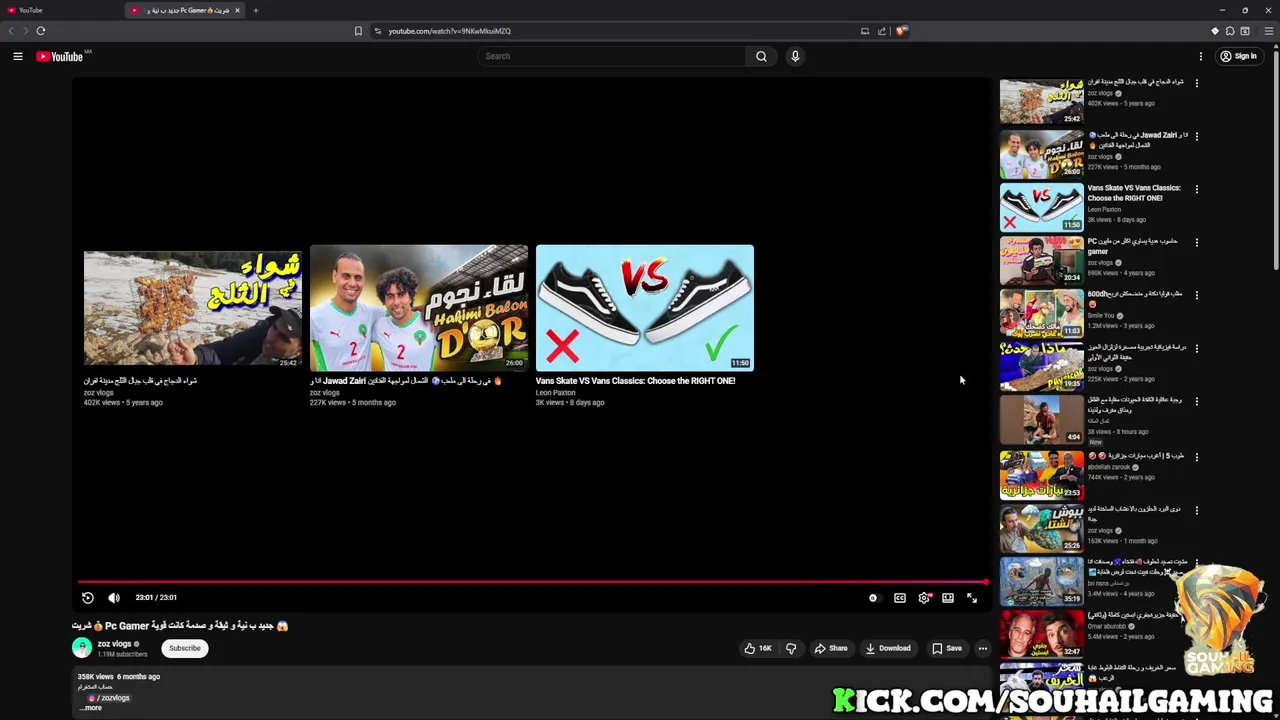Click the Sign in button
1280x720 pixels.
point(1238,56)
